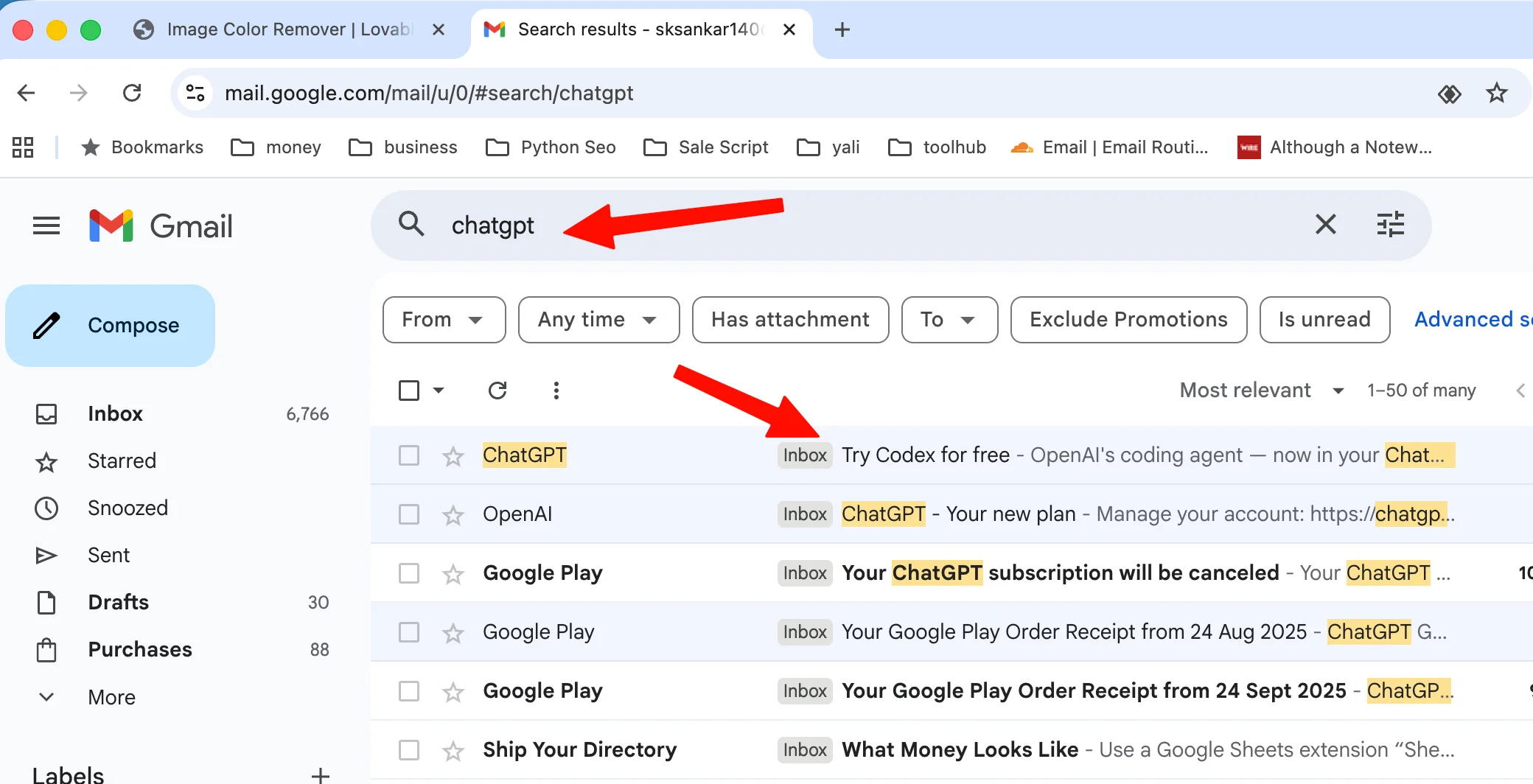Open the Sent folder icon in sidebar
This screenshot has width=1533, height=784.
[x=46, y=555]
